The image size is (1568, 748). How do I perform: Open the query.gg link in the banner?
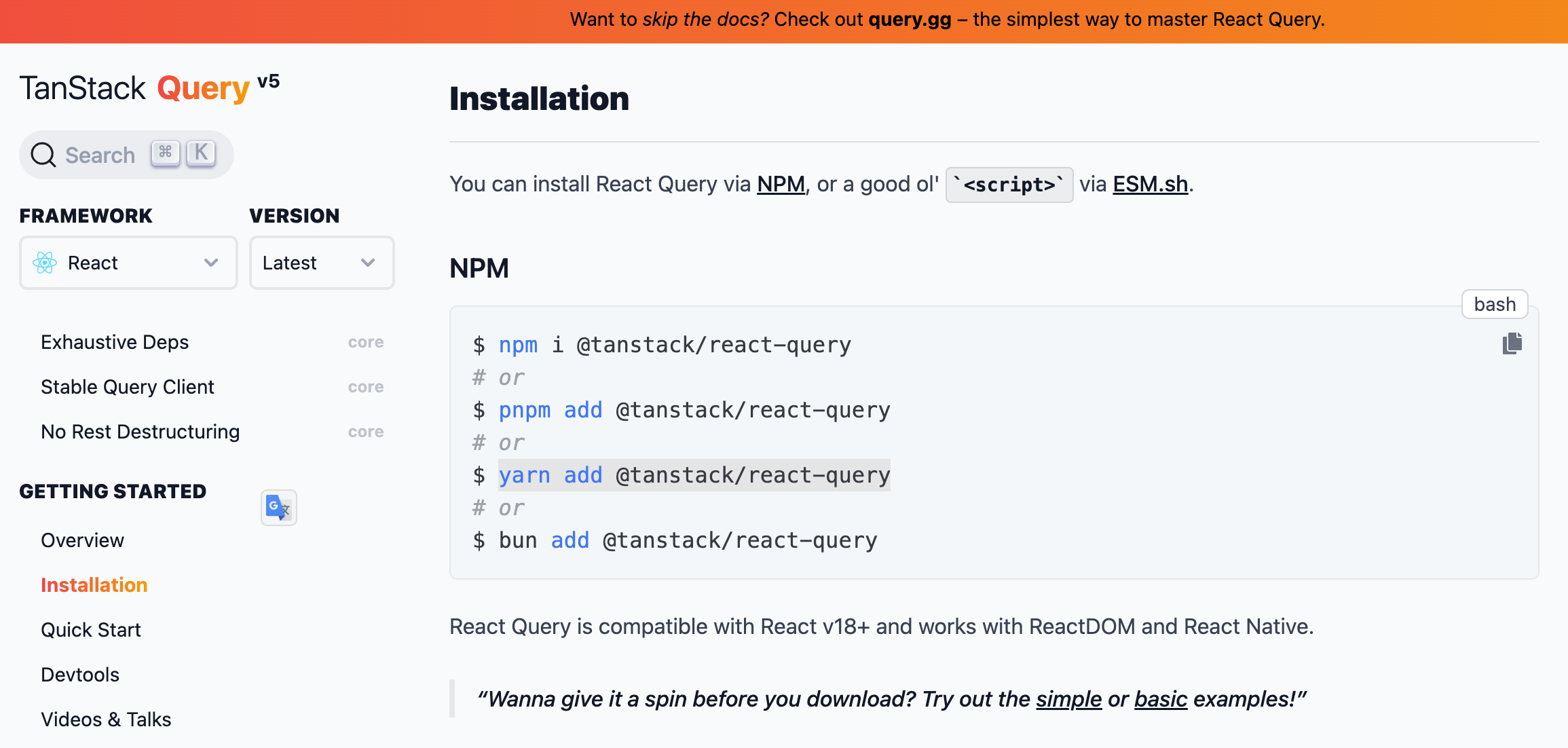[x=908, y=19]
